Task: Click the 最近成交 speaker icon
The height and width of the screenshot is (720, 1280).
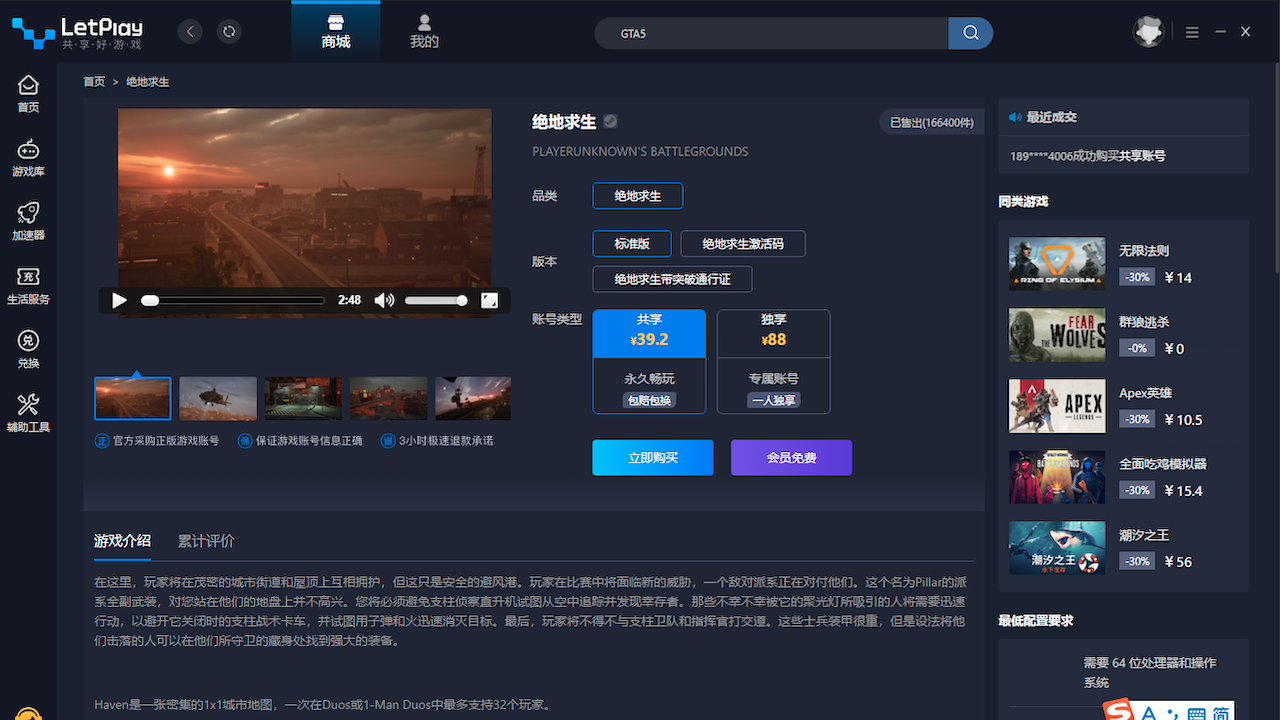Action: 1015,117
